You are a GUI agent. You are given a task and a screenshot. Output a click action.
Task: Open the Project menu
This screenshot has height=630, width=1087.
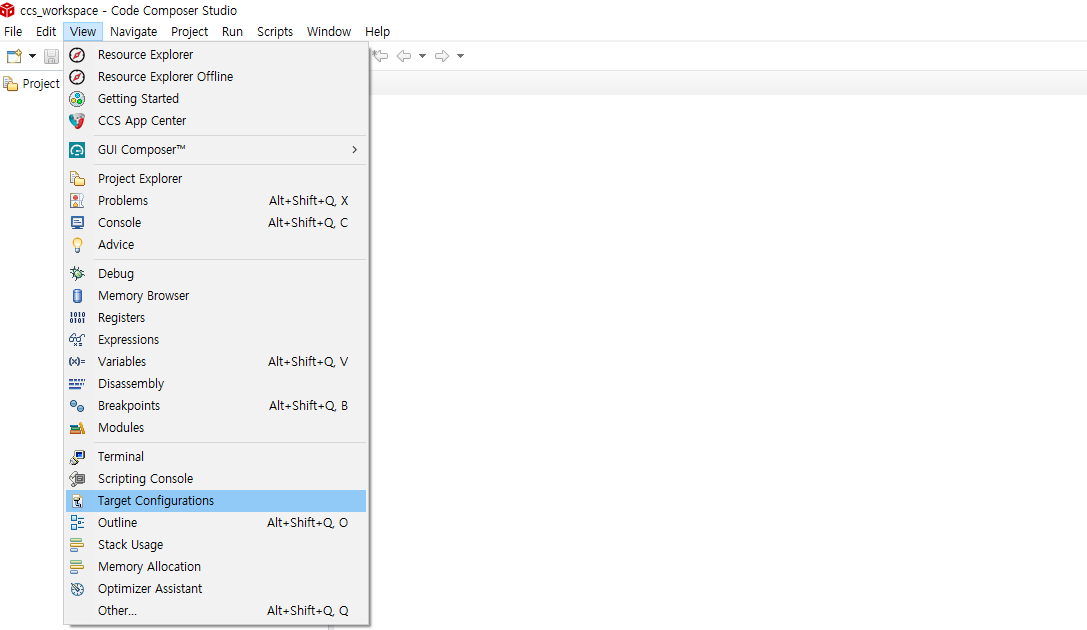point(189,32)
